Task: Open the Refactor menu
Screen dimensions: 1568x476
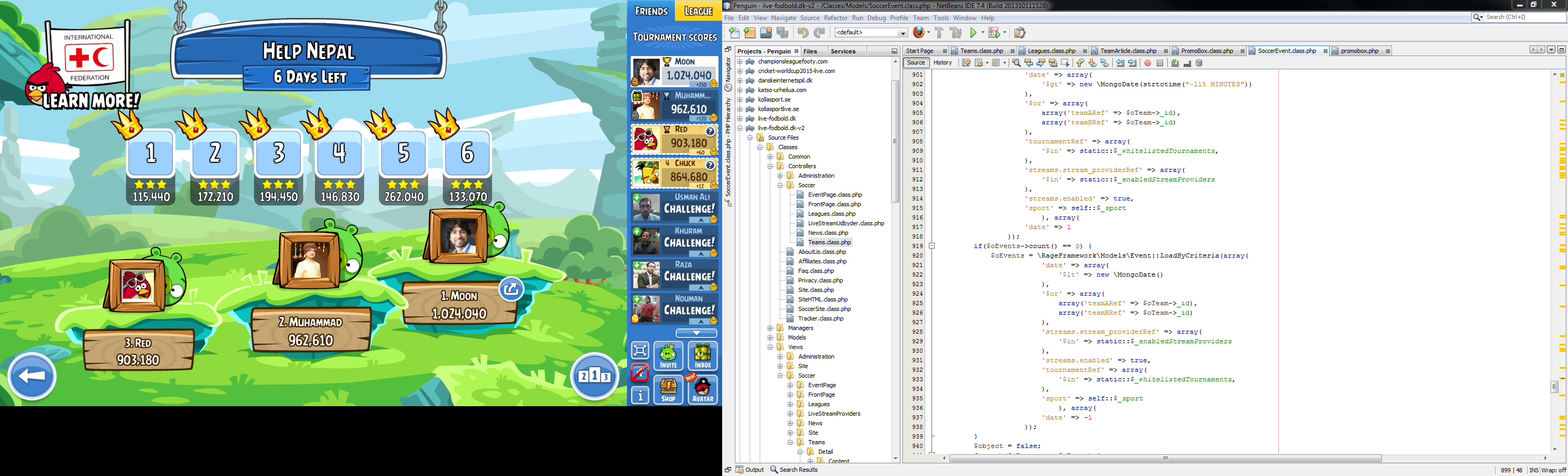Action: [x=835, y=19]
